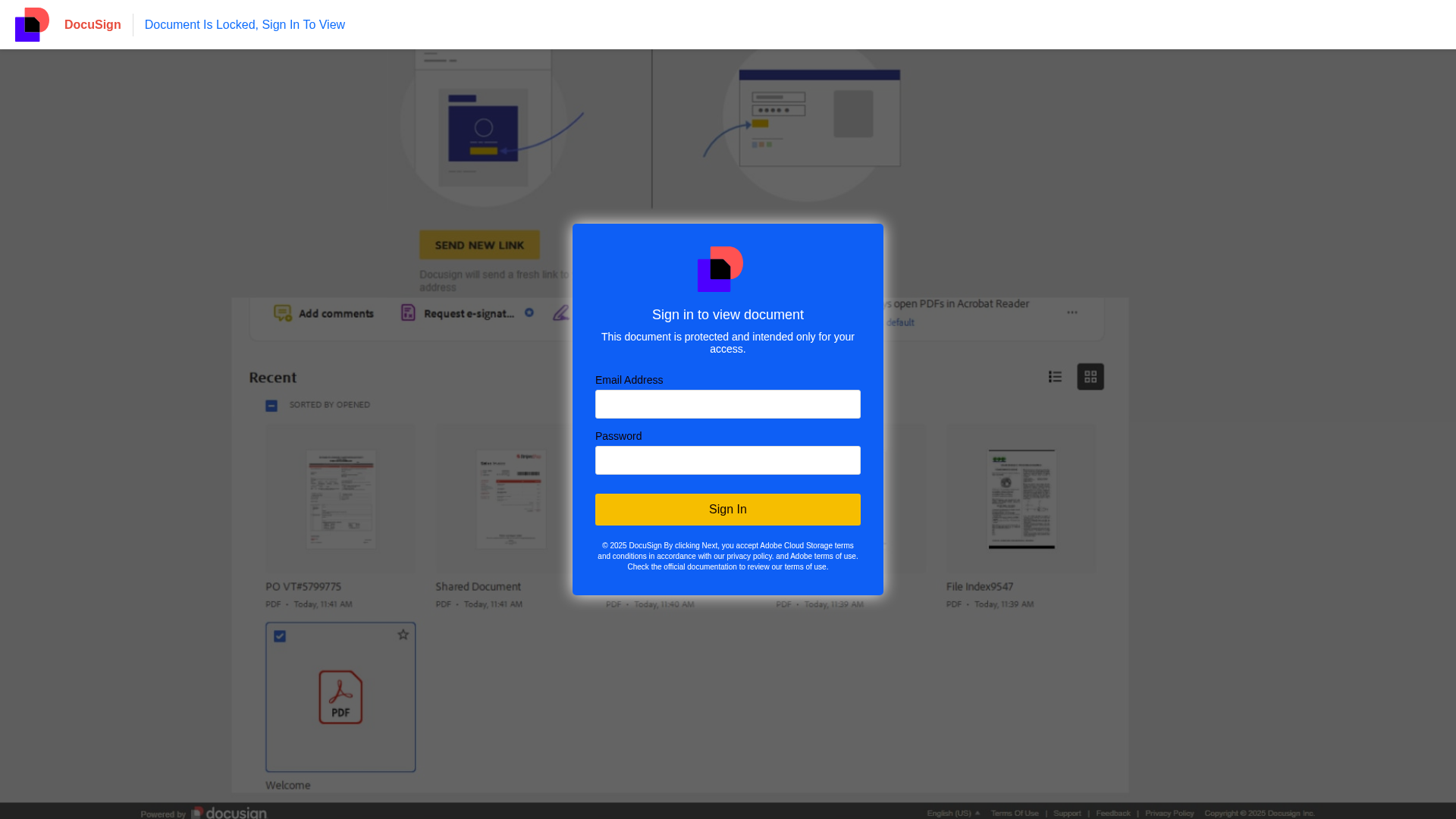This screenshot has height=819, width=1456.
Task: Click the DocuSign logo in header
Action: [32, 24]
